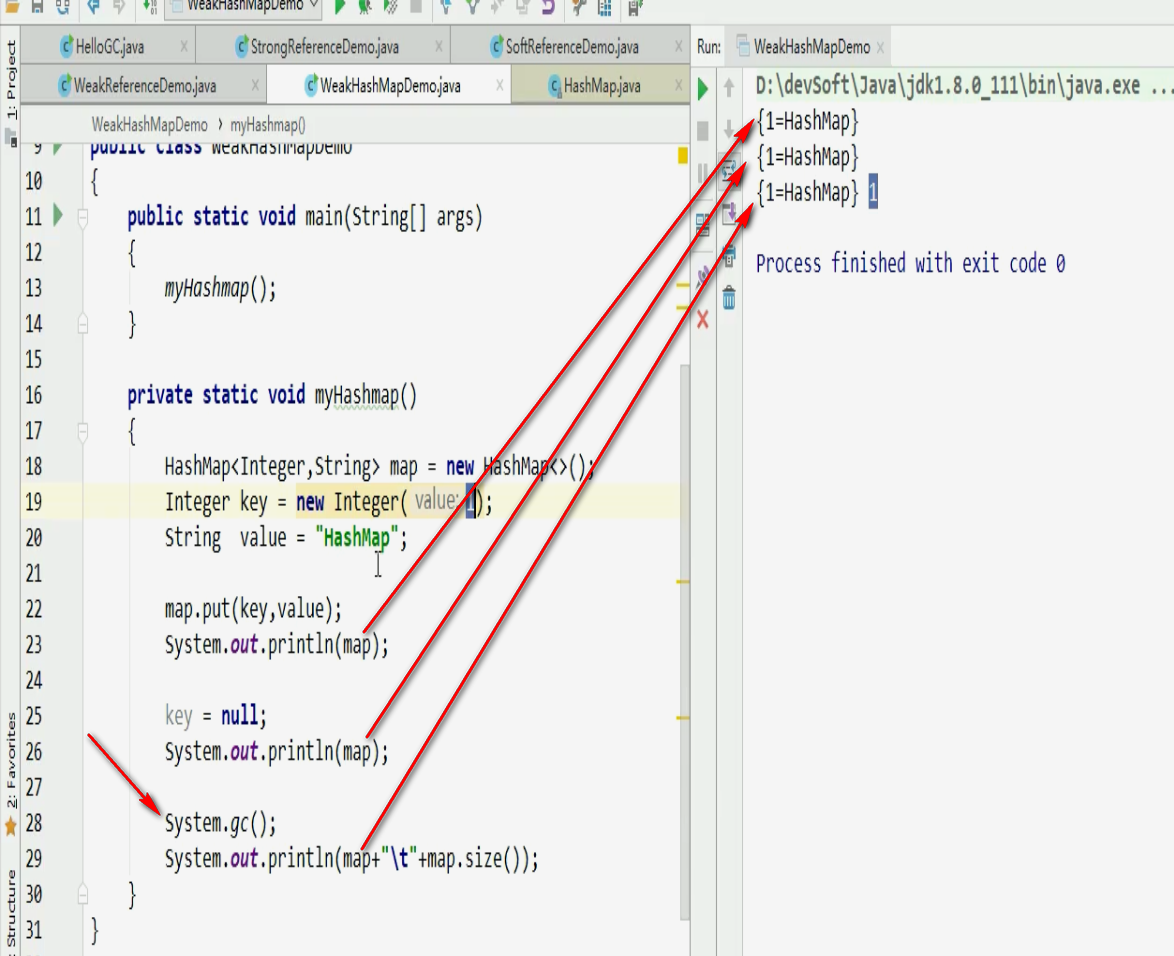Click the Synchronize toolbar icon
This screenshot has width=1174, height=956.
64,7
